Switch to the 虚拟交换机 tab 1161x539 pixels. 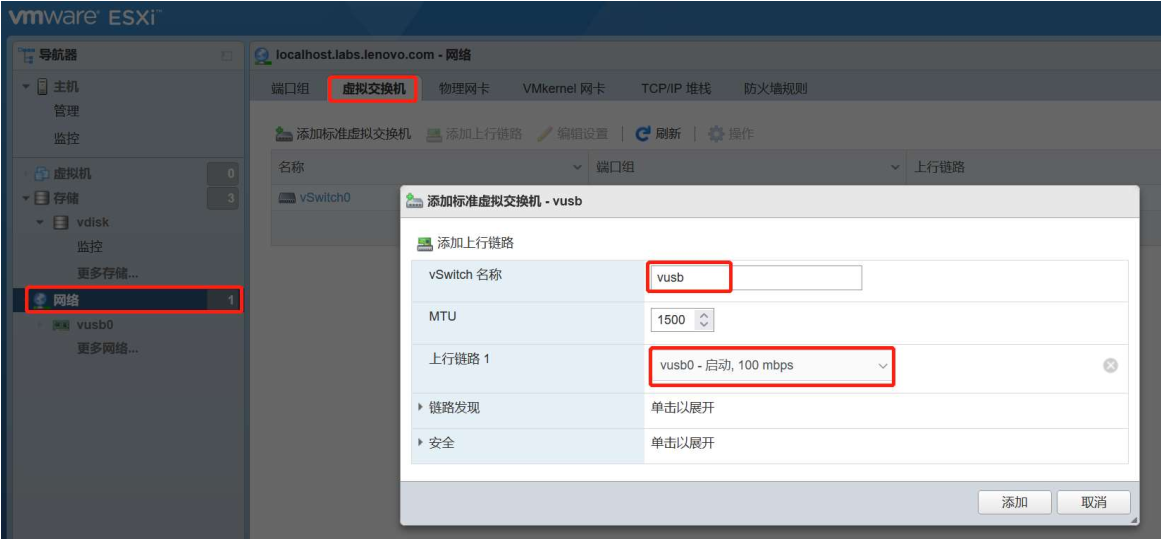pos(374,89)
